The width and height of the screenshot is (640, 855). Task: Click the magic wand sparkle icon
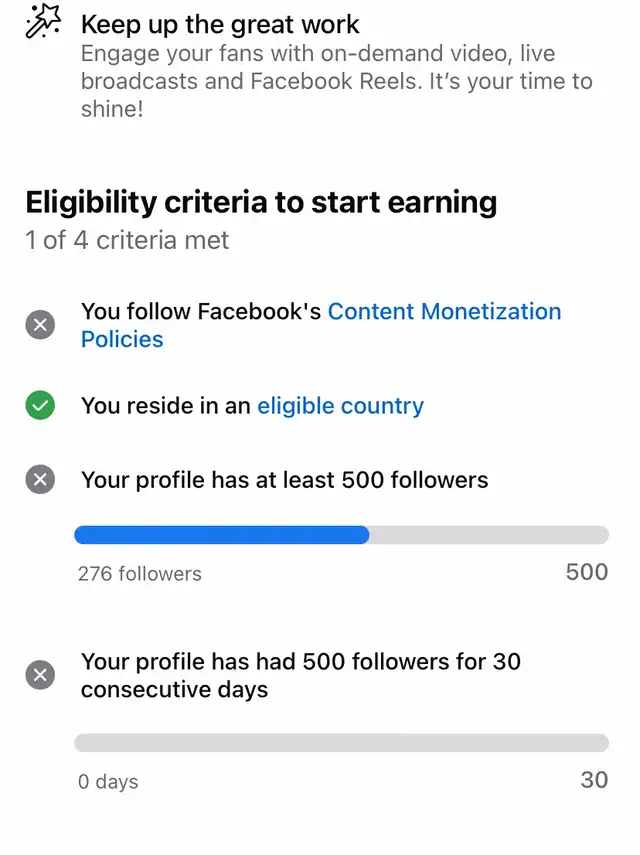43,22
